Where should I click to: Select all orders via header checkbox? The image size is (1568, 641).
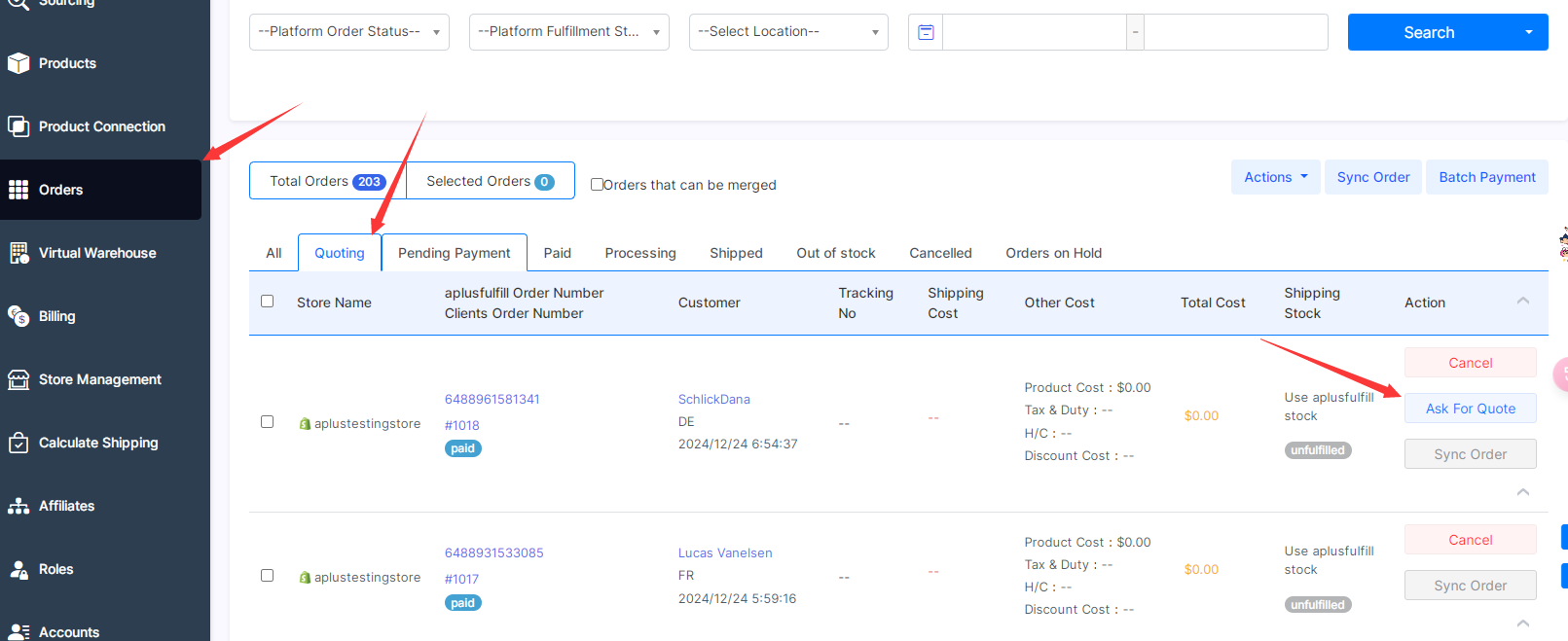click(268, 302)
